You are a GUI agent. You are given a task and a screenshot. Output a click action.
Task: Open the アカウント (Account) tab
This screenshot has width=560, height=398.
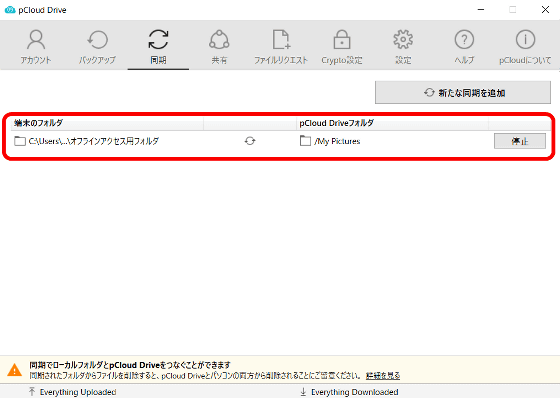(36, 46)
